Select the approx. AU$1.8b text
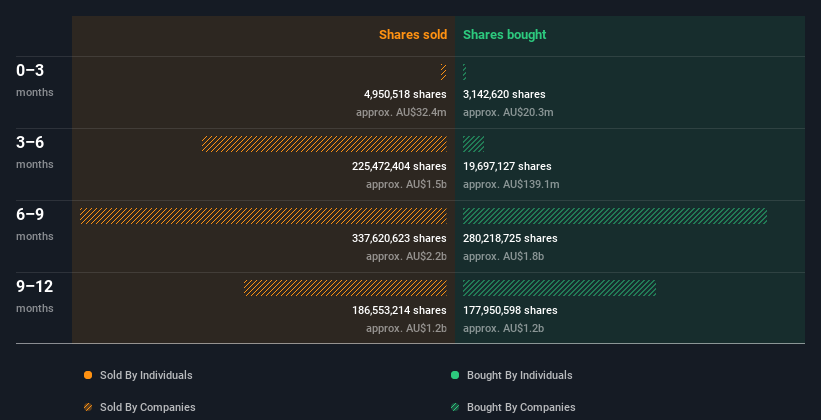This screenshot has width=821, height=420. click(503, 256)
